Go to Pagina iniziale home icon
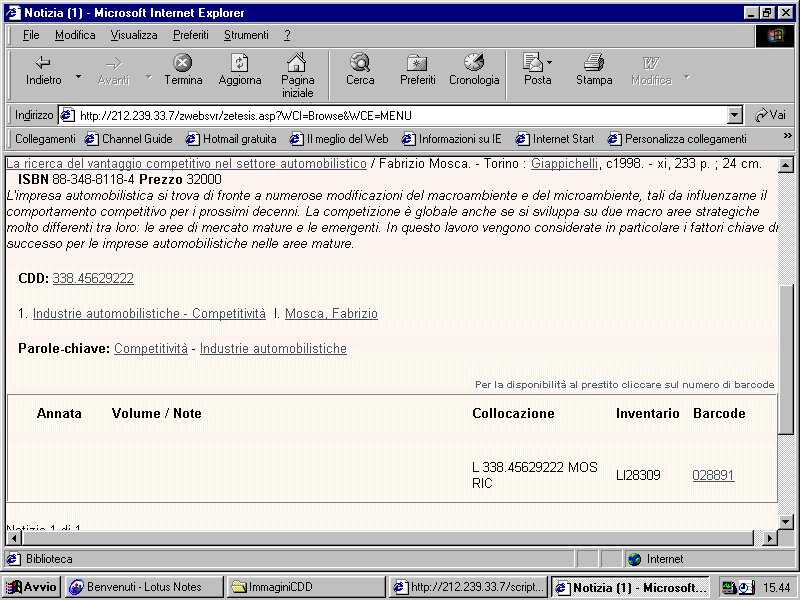 (x=297, y=64)
